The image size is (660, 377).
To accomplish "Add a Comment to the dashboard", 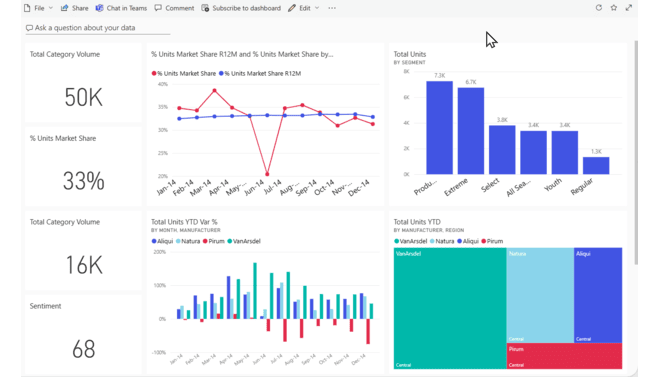I will [x=174, y=8].
